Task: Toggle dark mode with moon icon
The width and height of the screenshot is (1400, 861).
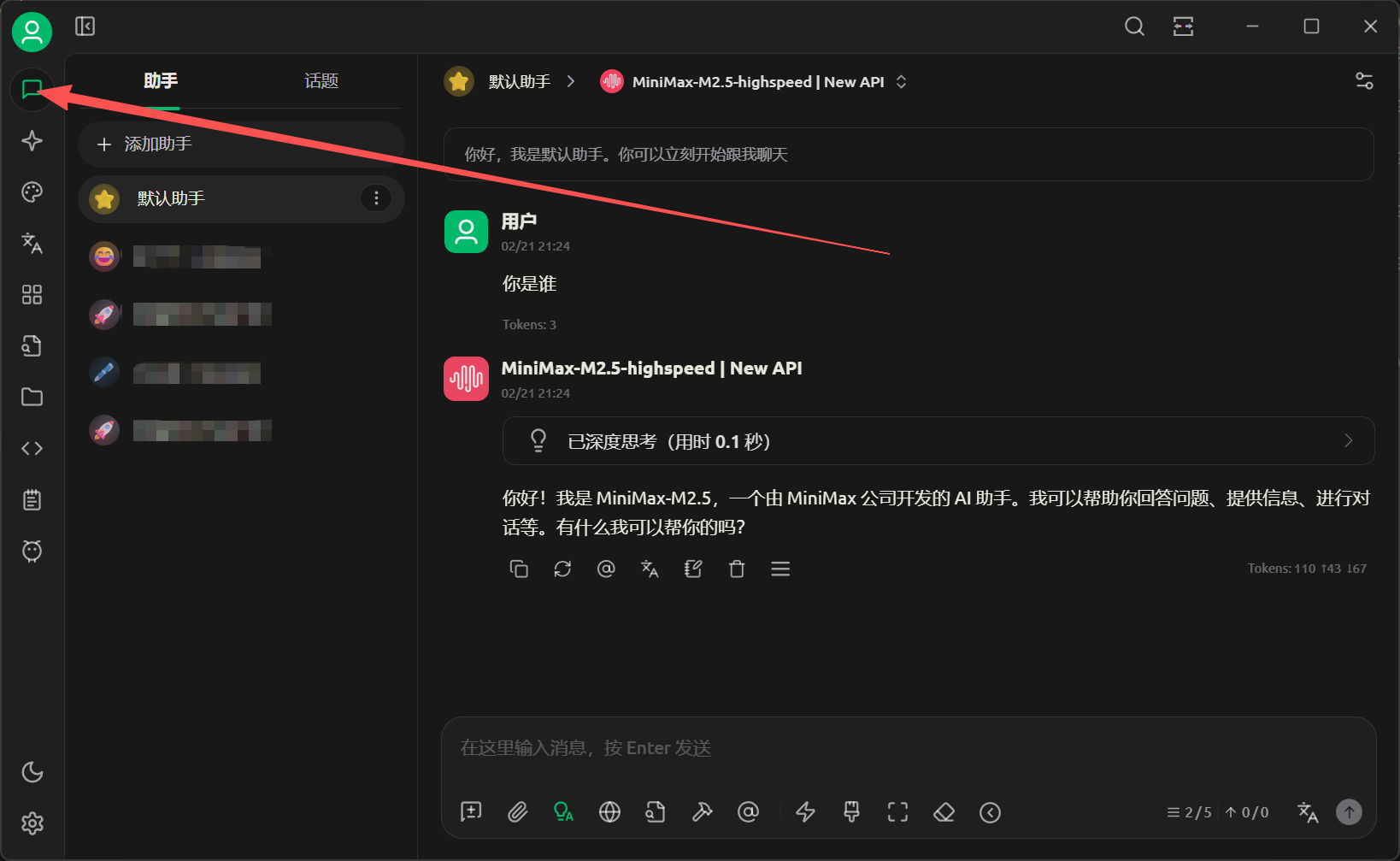Action: (x=32, y=772)
